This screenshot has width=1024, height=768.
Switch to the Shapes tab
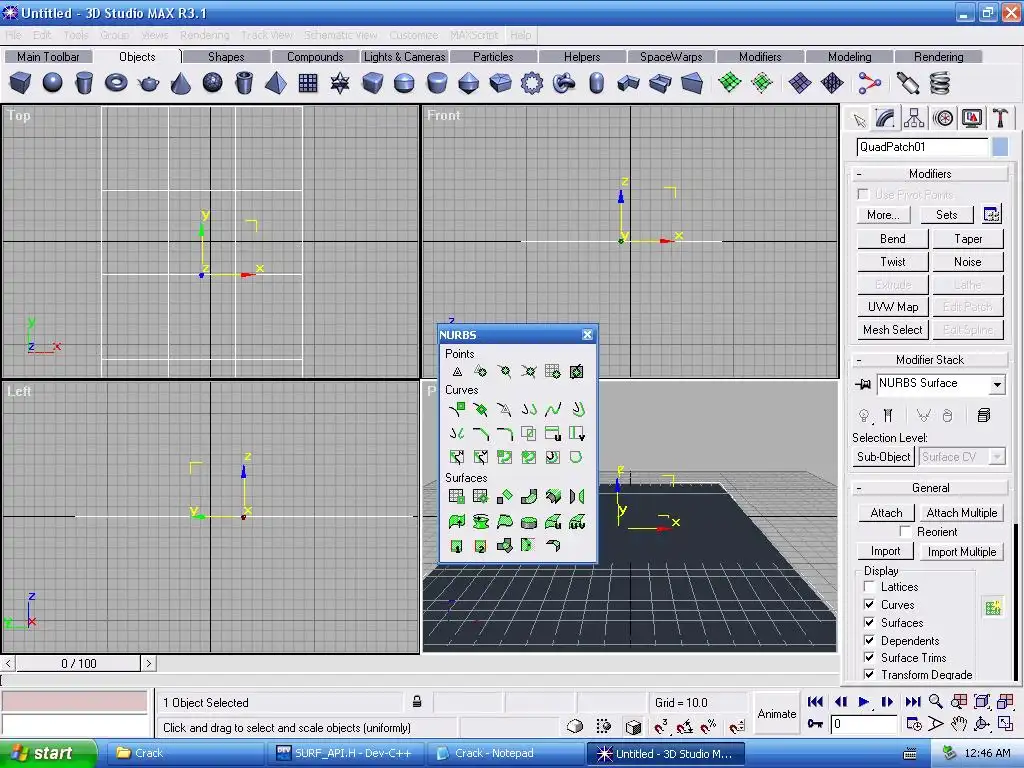pos(226,57)
